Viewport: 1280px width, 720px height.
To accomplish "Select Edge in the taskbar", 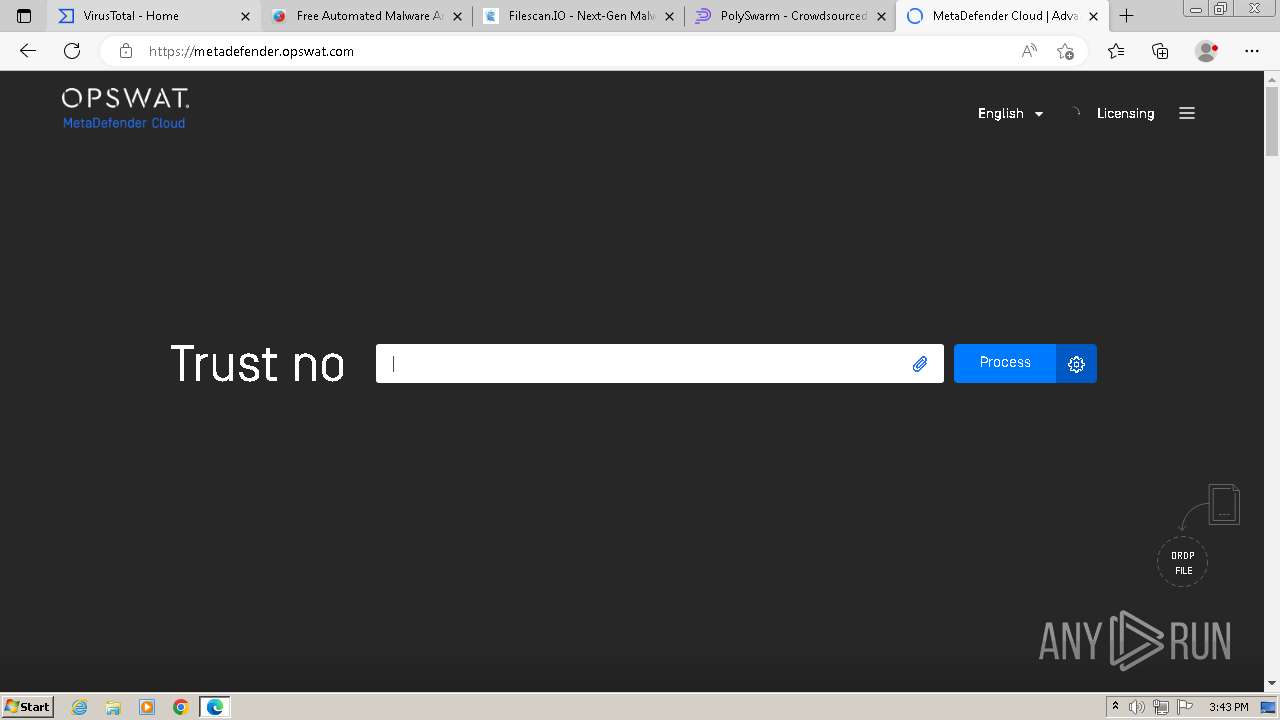I will (215, 707).
